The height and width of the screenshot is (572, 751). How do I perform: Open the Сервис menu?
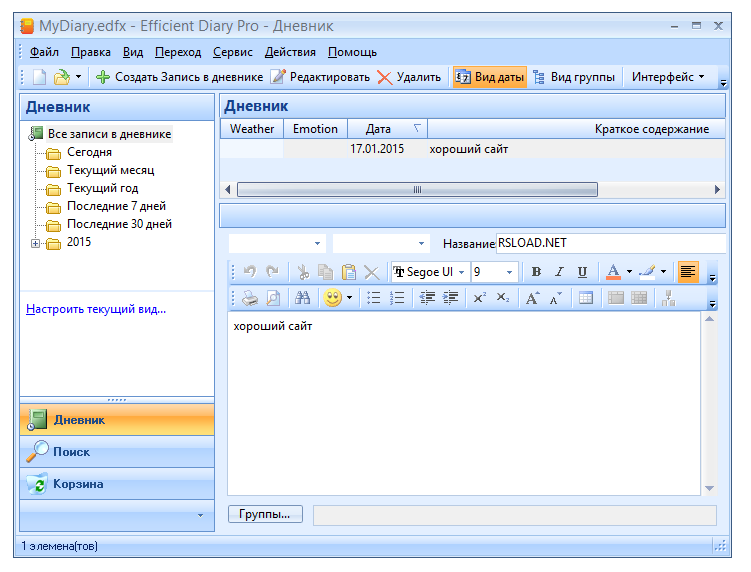(232, 52)
